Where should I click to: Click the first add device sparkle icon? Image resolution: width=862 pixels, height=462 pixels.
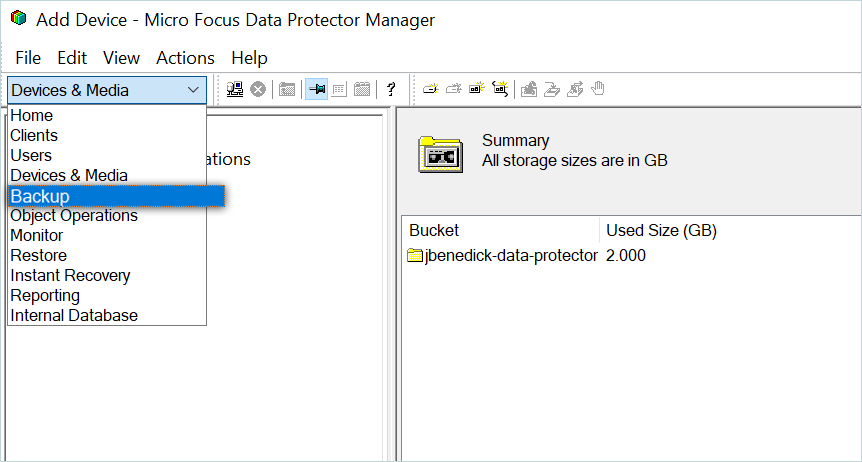430,89
